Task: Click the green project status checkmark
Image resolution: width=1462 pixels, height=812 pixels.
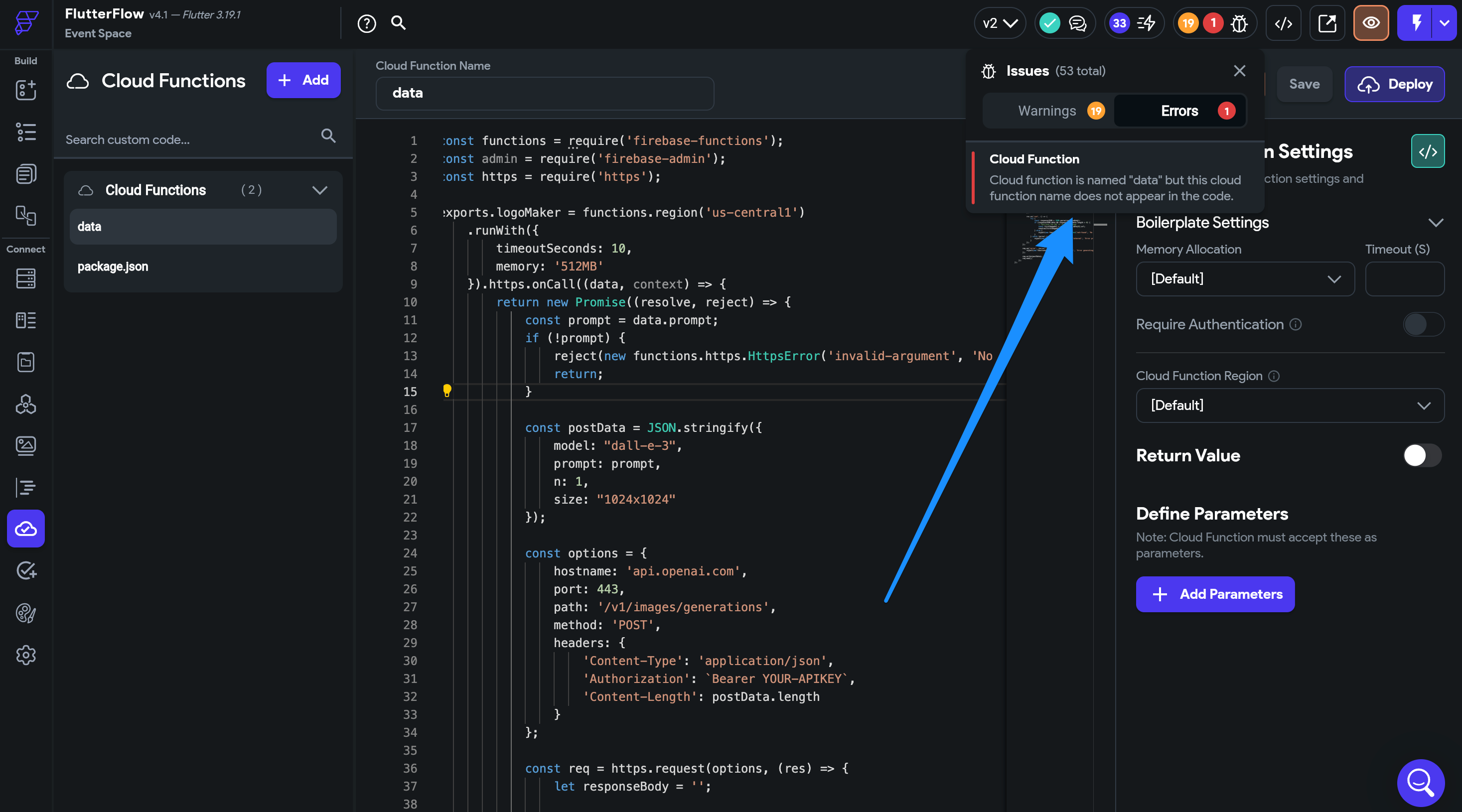Action: click(1049, 23)
